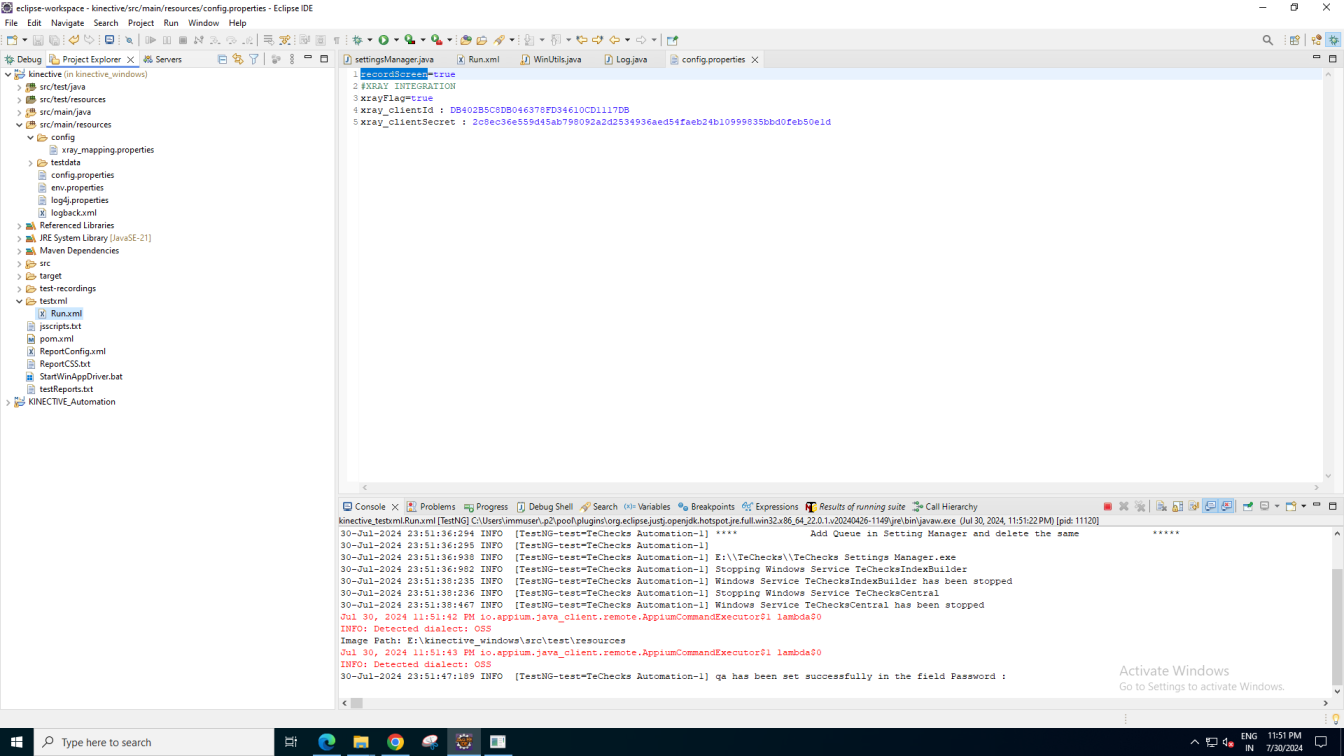1344x756 pixels.
Task: Click the New file toolbar icon
Action: pos(11,40)
